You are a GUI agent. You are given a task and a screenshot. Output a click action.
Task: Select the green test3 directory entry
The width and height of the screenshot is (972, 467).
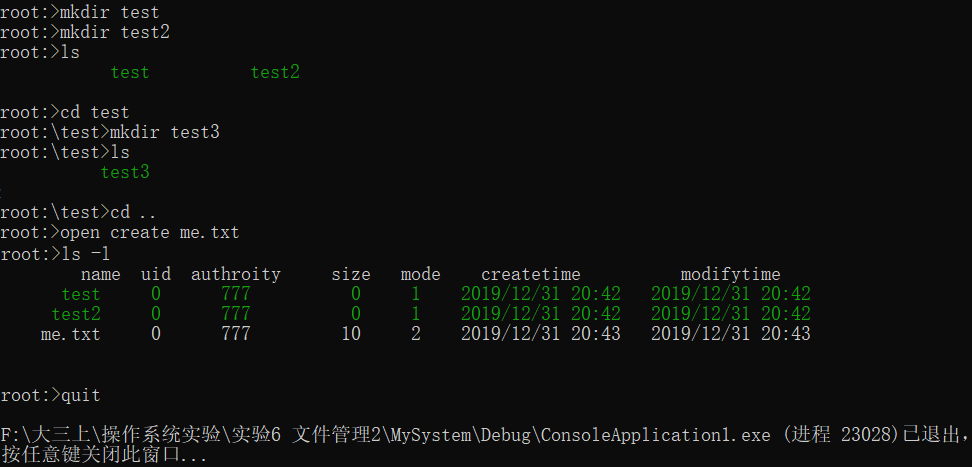pos(125,173)
